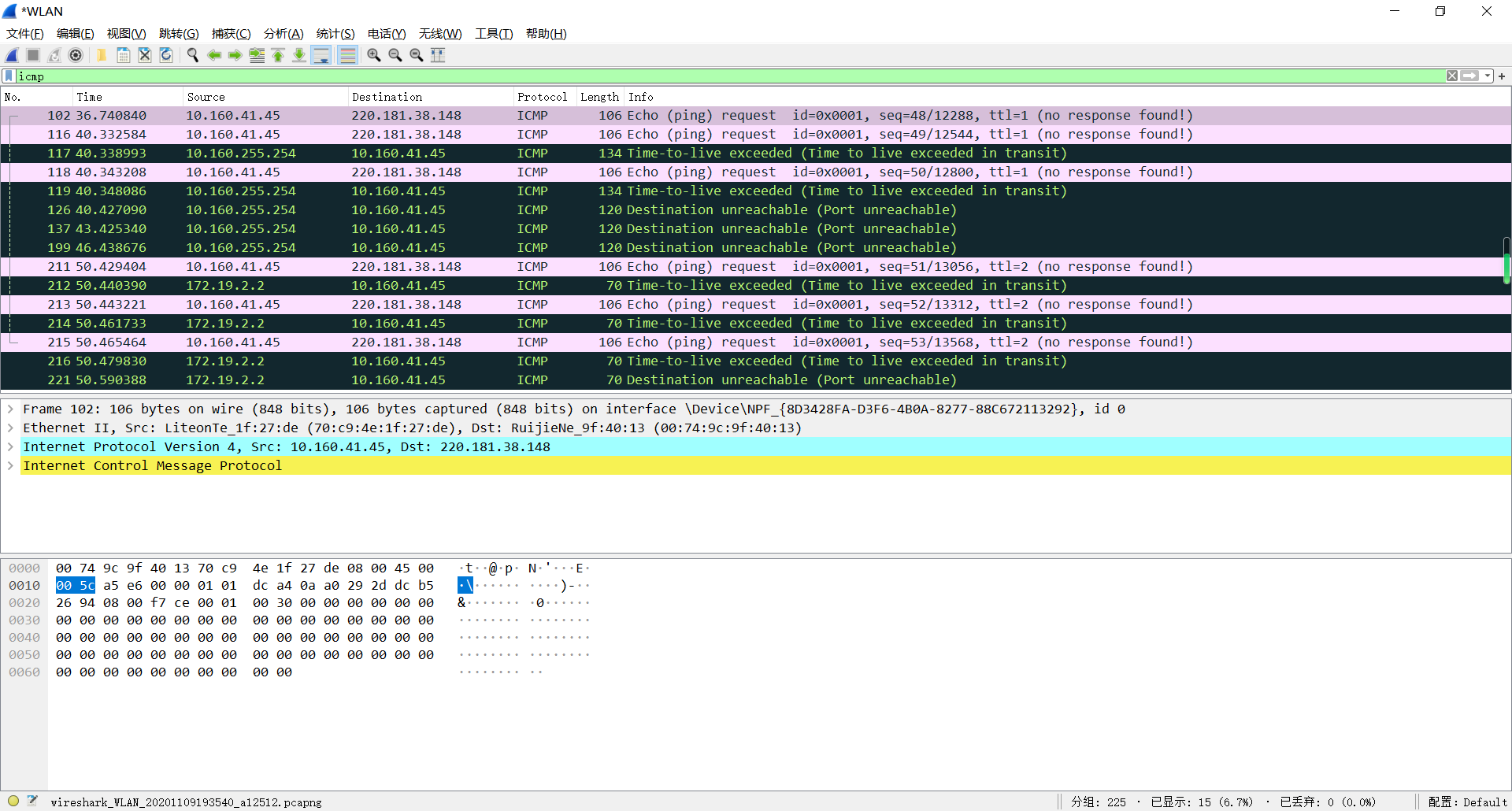This screenshot has height=811, width=1512.
Task: Reset text to normal size
Action: pyautogui.click(x=417, y=55)
